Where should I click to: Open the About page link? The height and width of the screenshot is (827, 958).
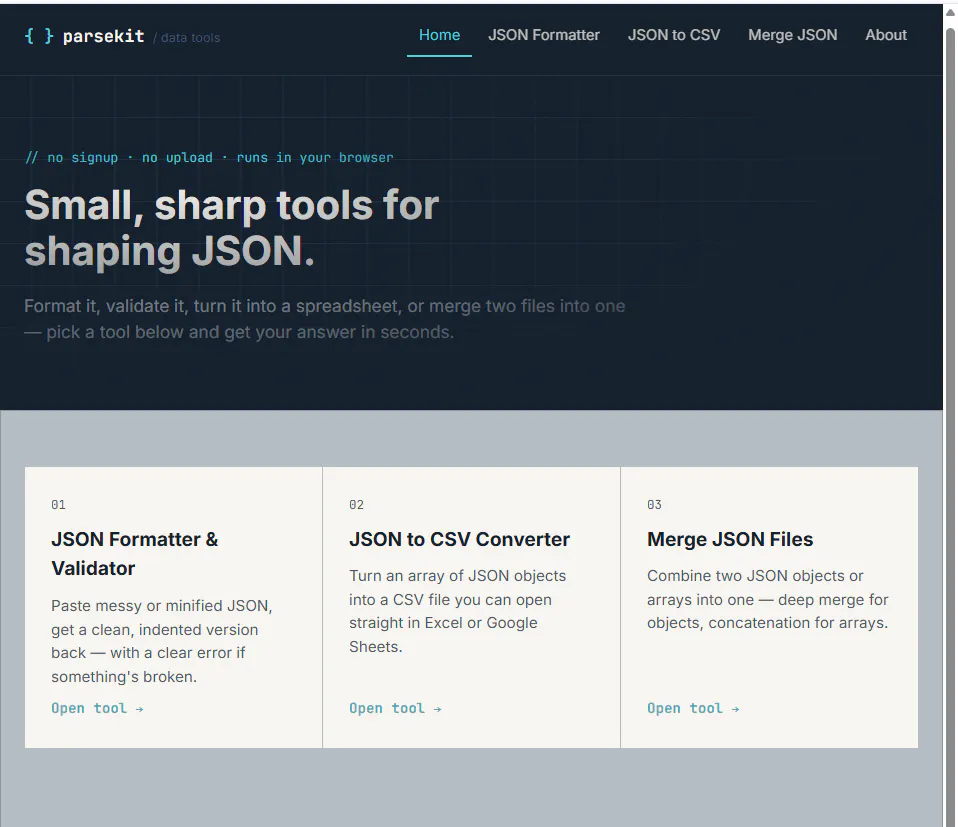[x=886, y=35]
